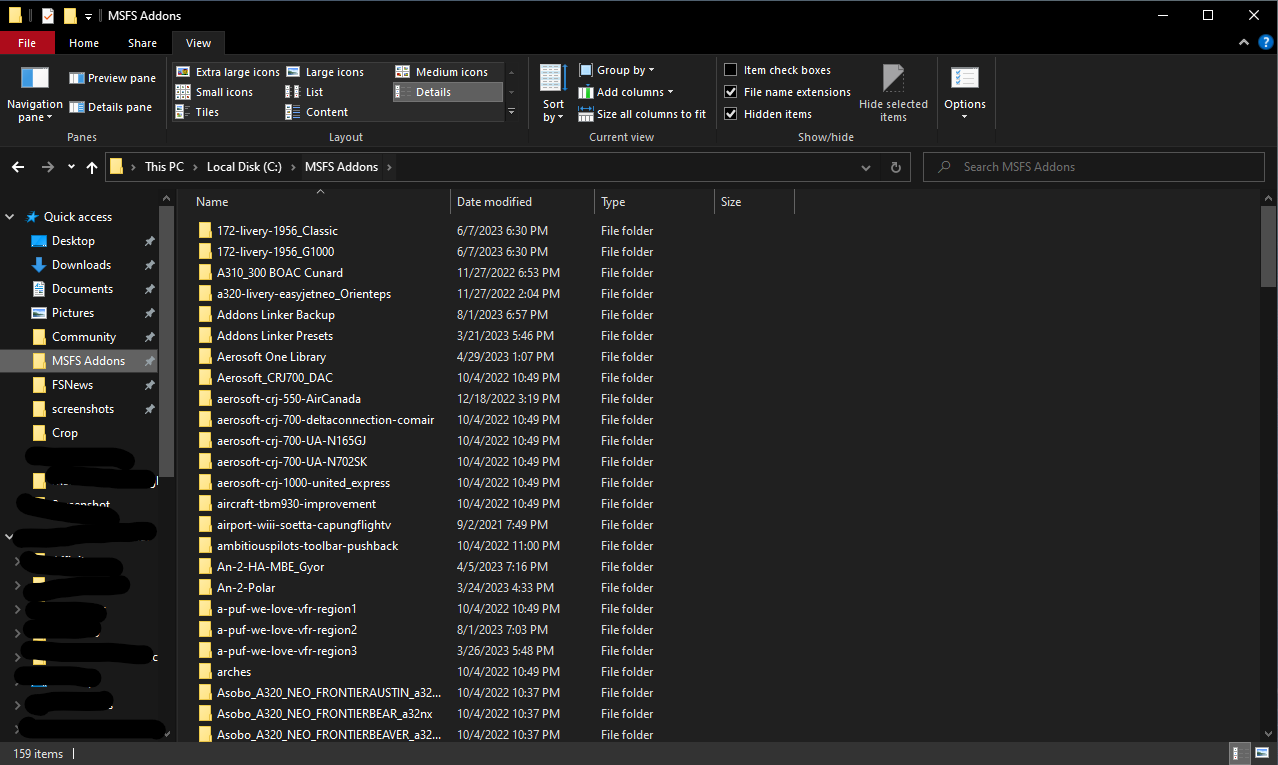This screenshot has width=1278, height=765.
Task: Open the Group by dropdown
Action: (x=617, y=70)
